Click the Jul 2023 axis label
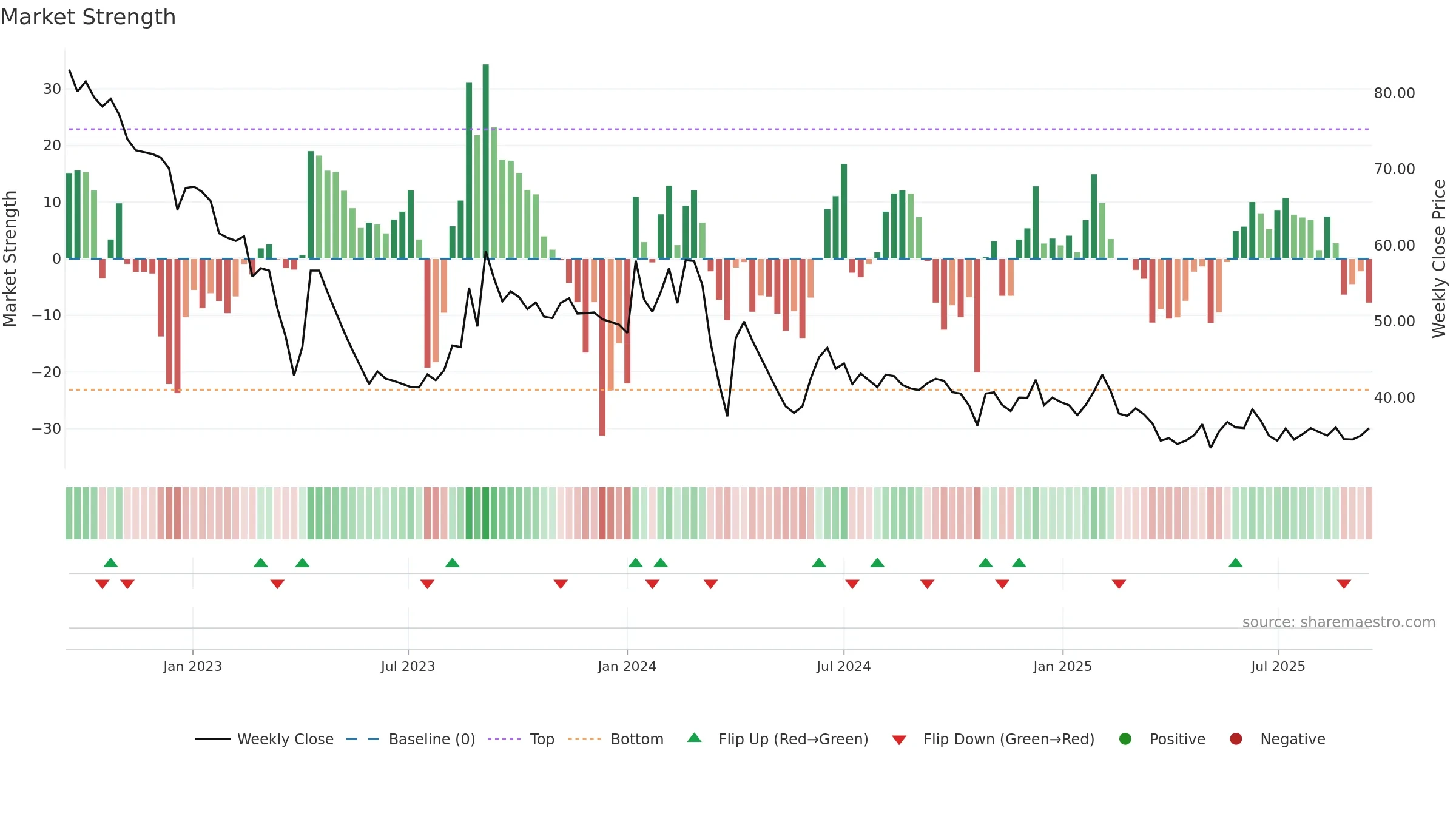Image resolution: width=1456 pixels, height=819 pixels. (x=408, y=666)
